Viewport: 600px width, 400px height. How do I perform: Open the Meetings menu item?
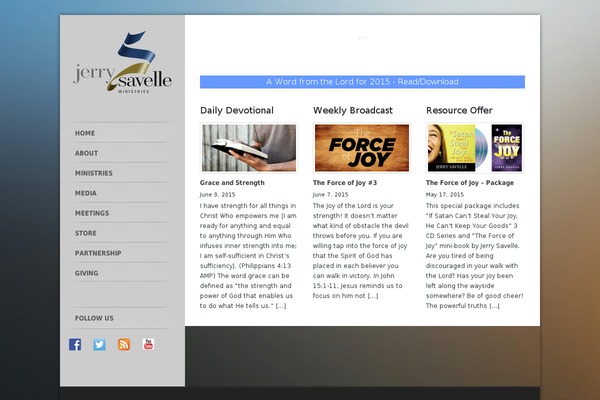(92, 213)
